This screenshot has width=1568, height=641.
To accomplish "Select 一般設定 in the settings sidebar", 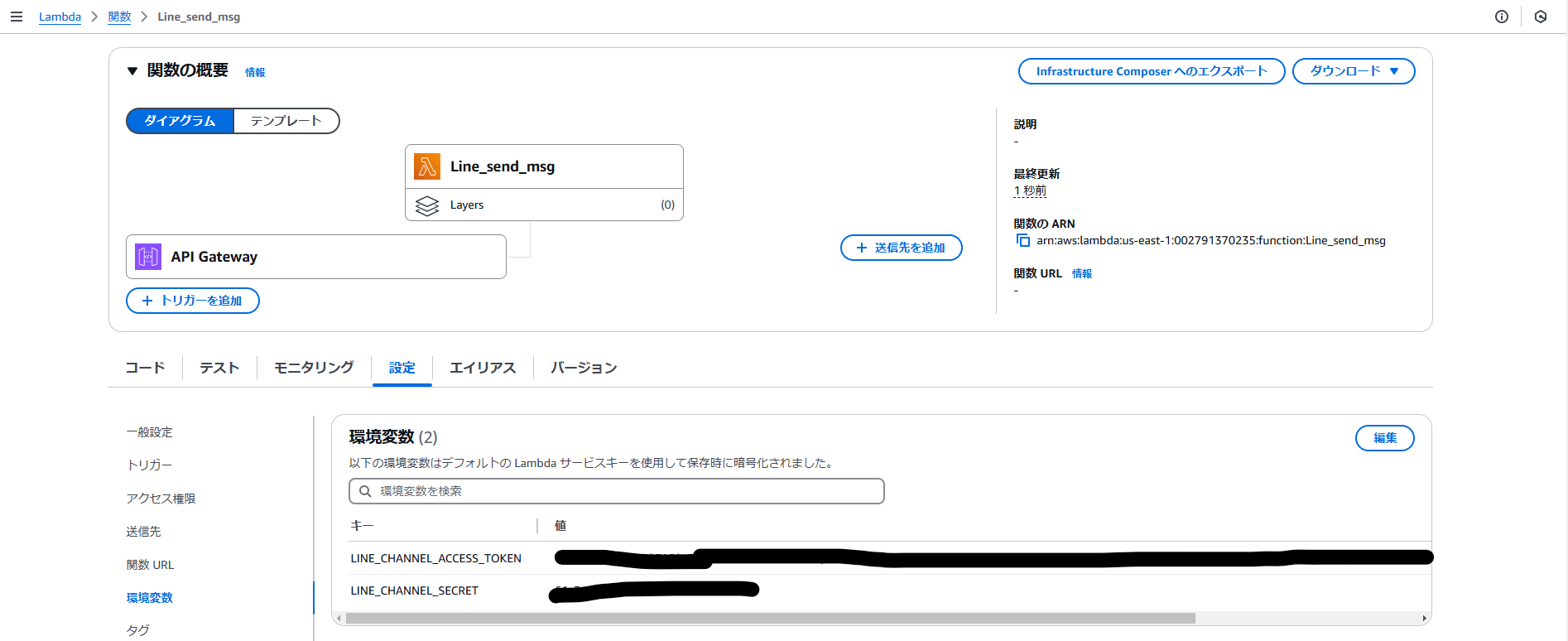I will [x=150, y=432].
